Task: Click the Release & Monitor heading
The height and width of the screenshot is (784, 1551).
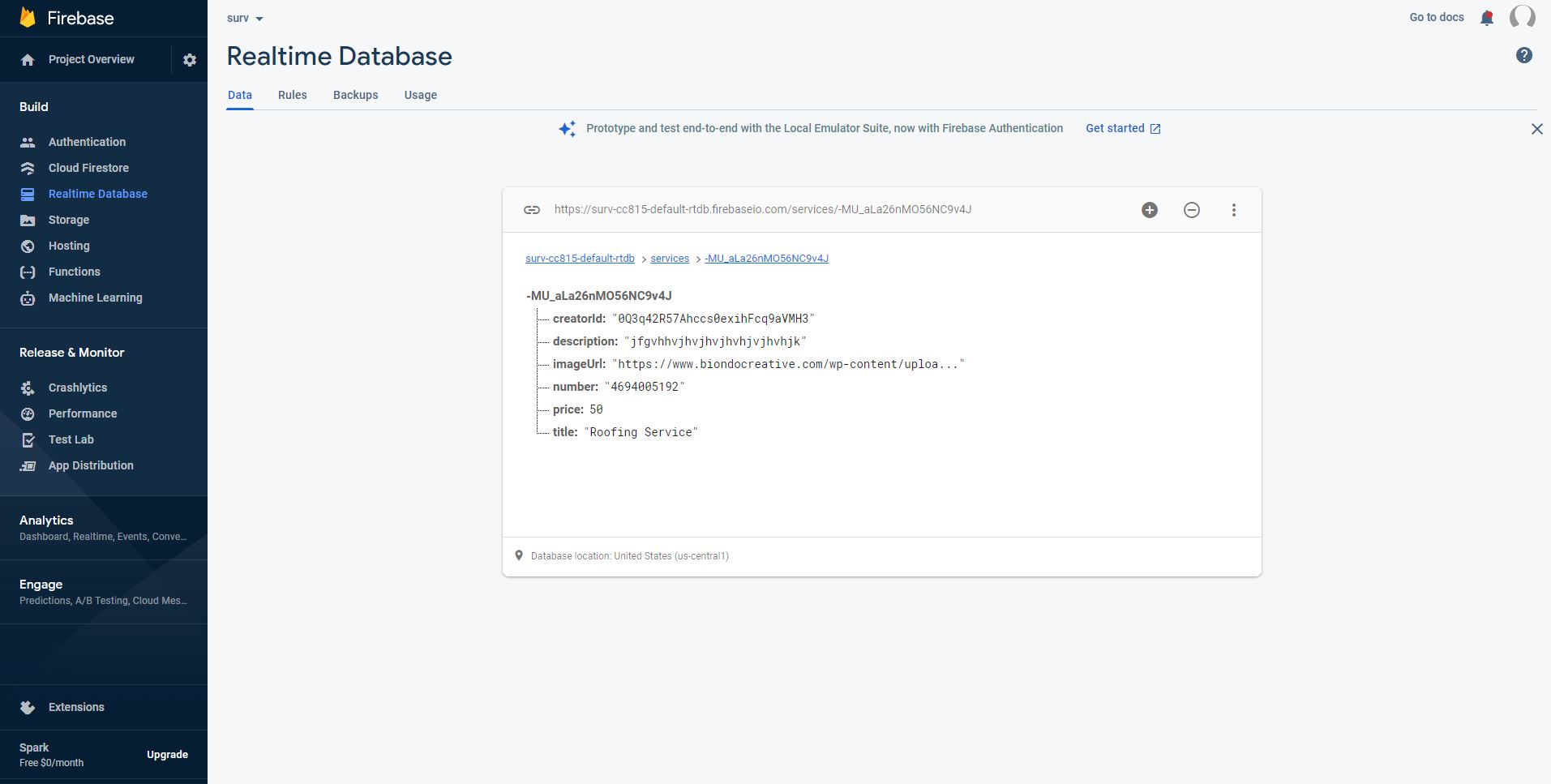Action: click(72, 353)
